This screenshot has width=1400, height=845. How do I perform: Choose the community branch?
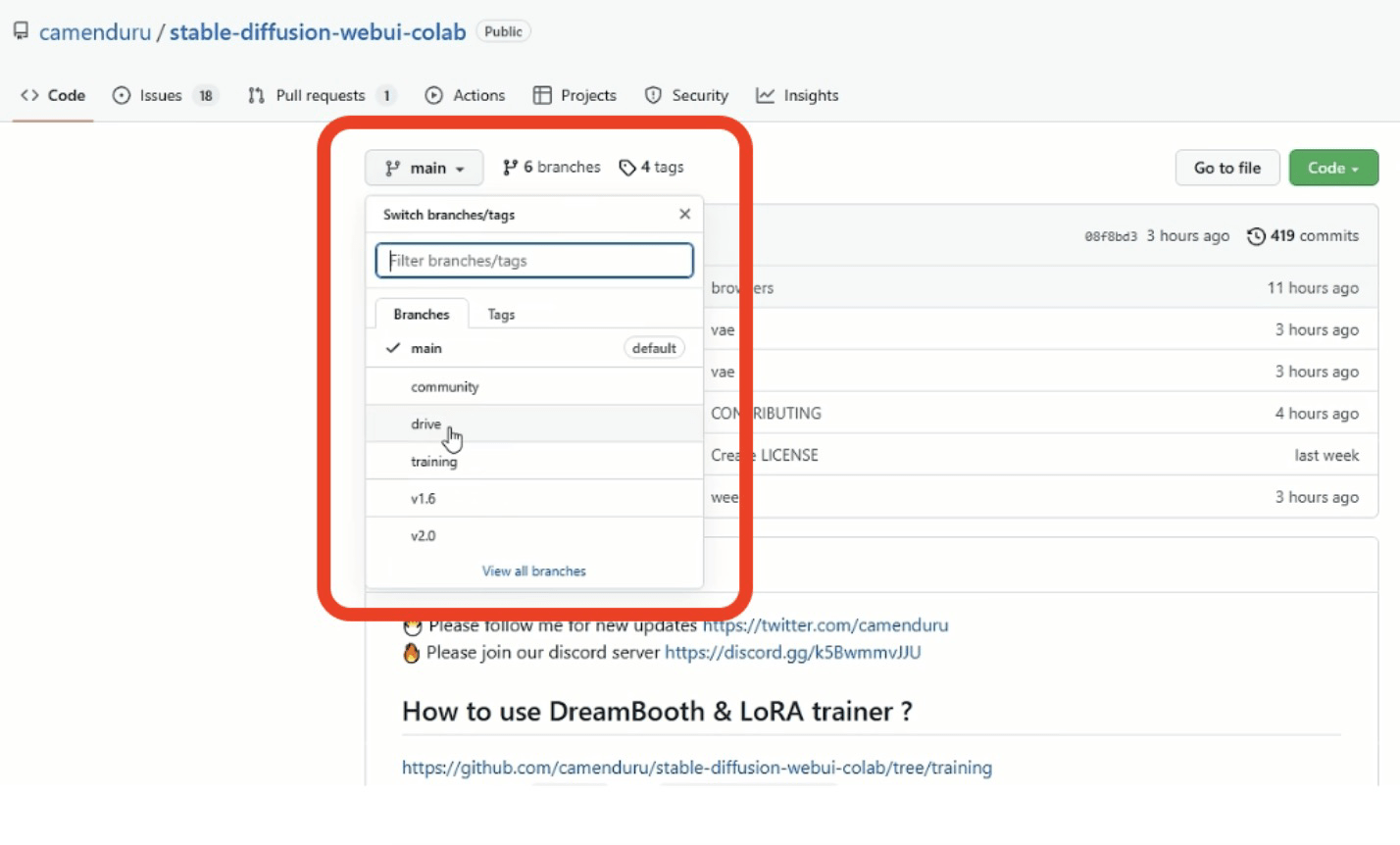(x=445, y=387)
